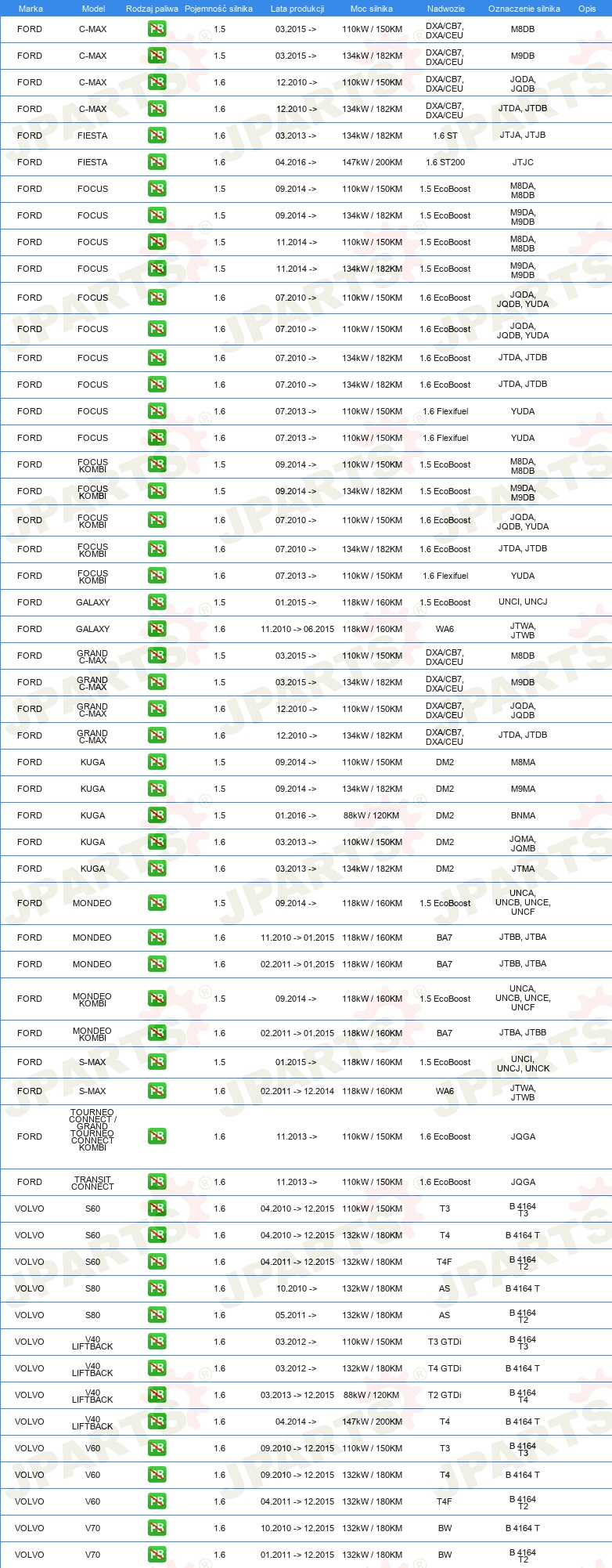Click the Moc silnika column header
The height and width of the screenshot is (1568, 612).
click(x=372, y=9)
